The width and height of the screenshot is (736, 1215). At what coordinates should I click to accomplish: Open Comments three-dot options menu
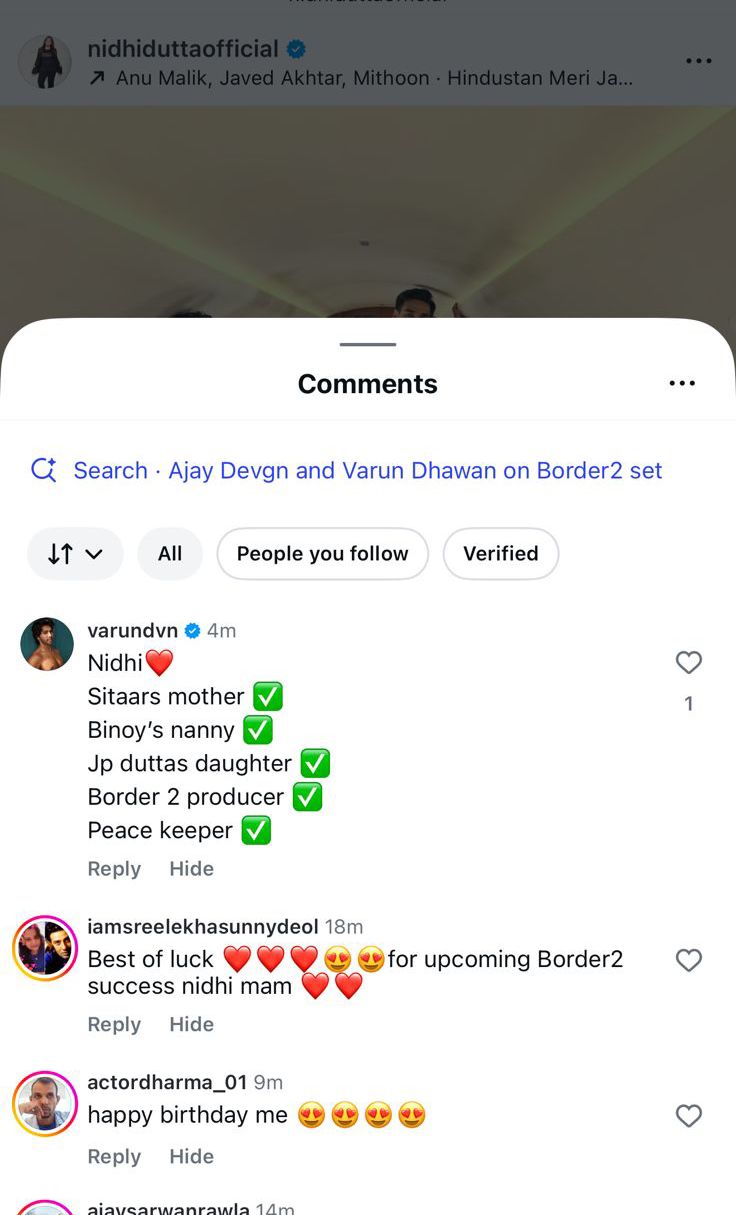(682, 384)
